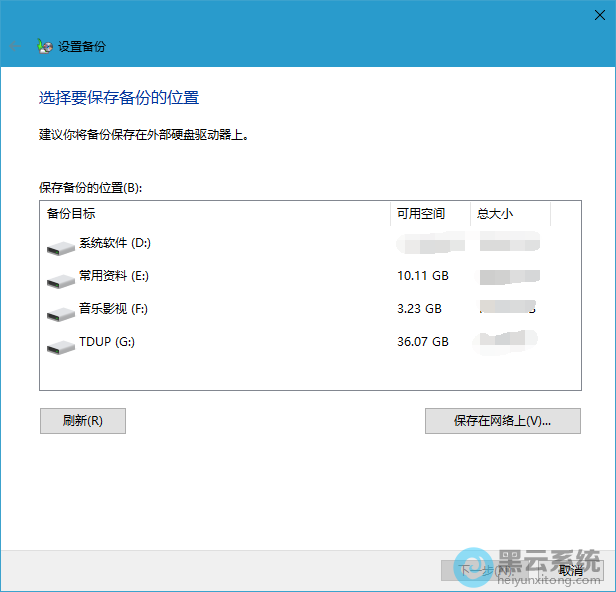
Task: Click the 设置备份 wizard icon
Action: [44, 46]
